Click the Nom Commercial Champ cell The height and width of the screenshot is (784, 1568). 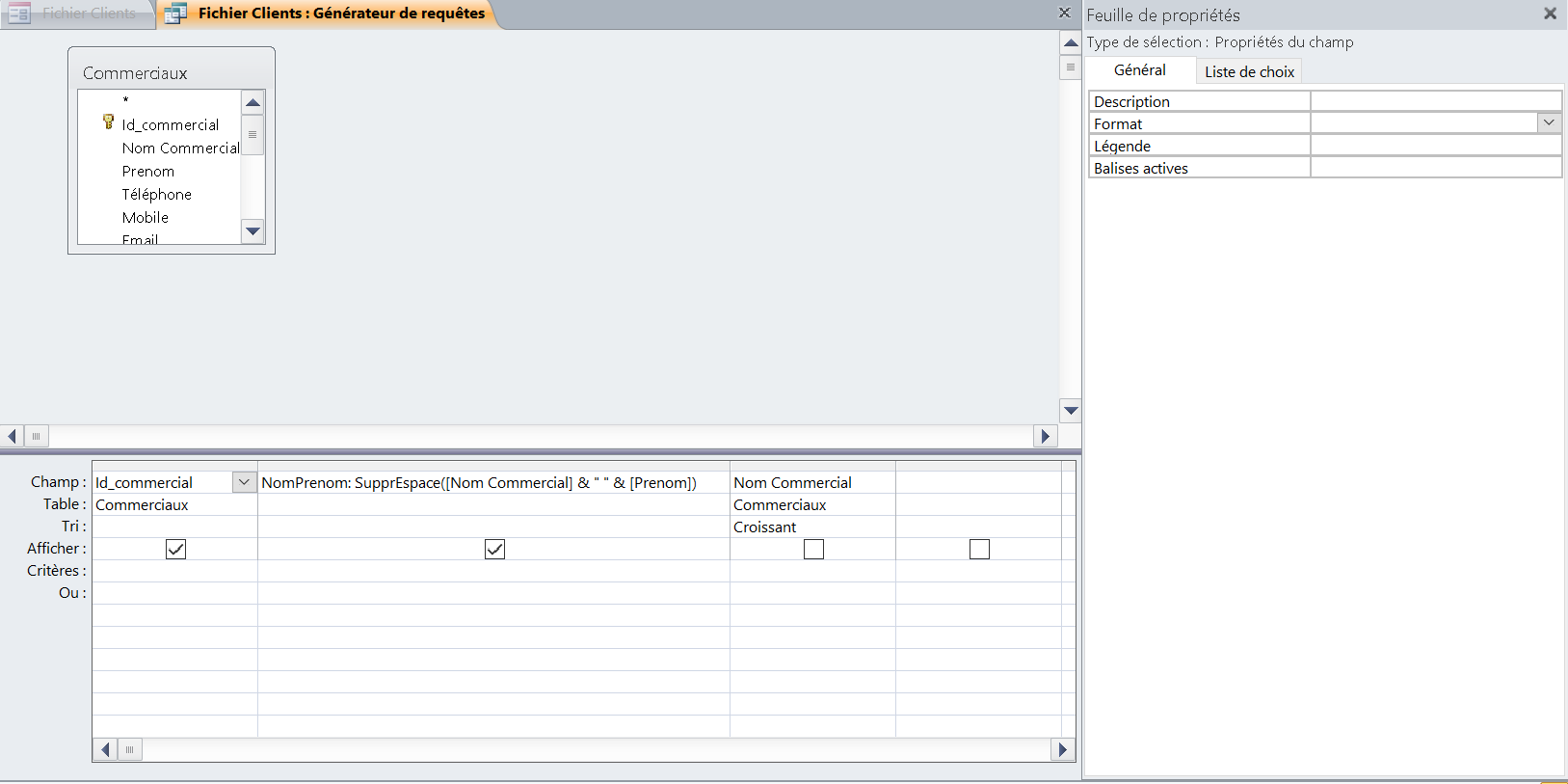tap(812, 482)
